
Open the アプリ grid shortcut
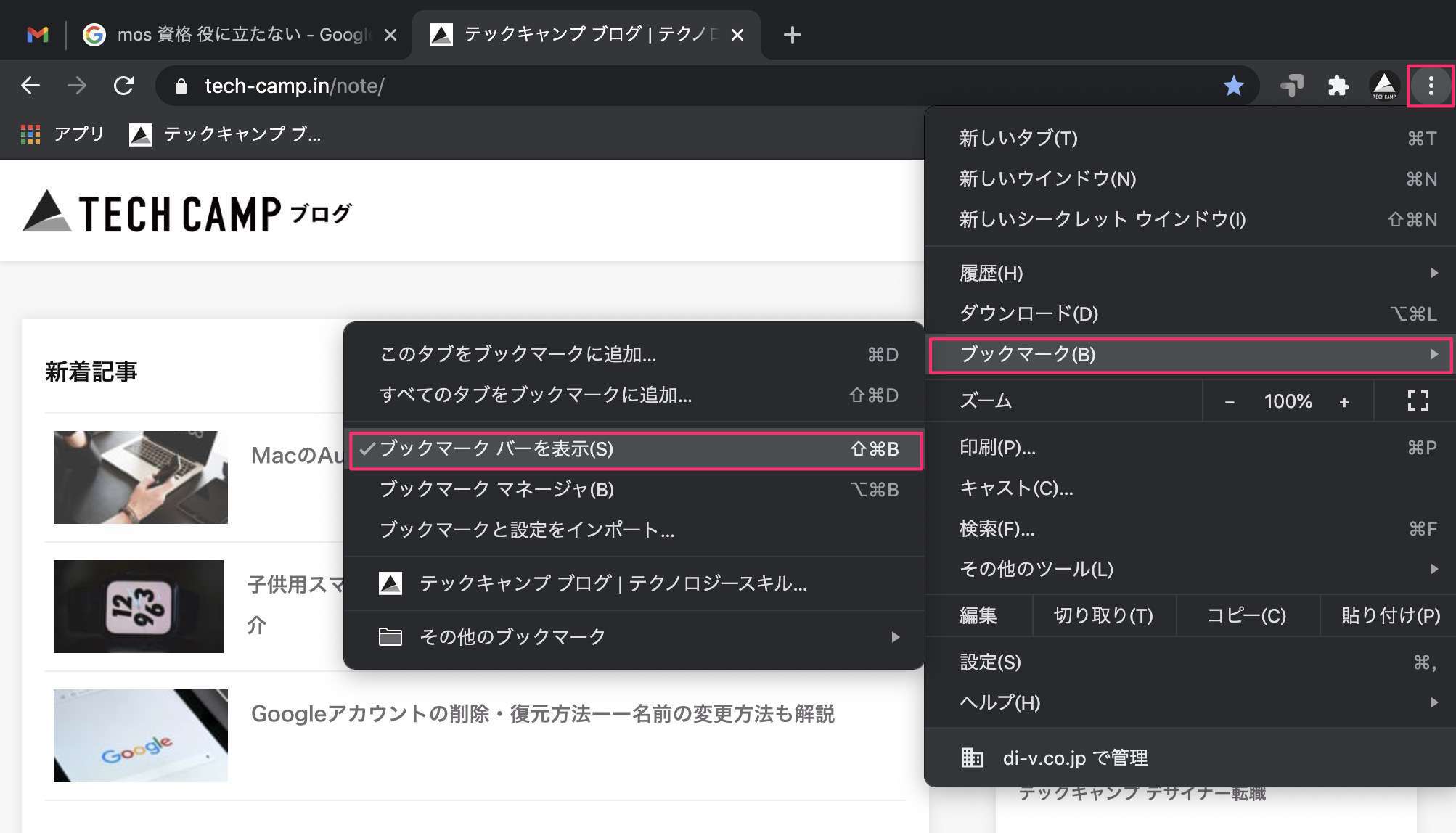pyautogui.click(x=62, y=134)
